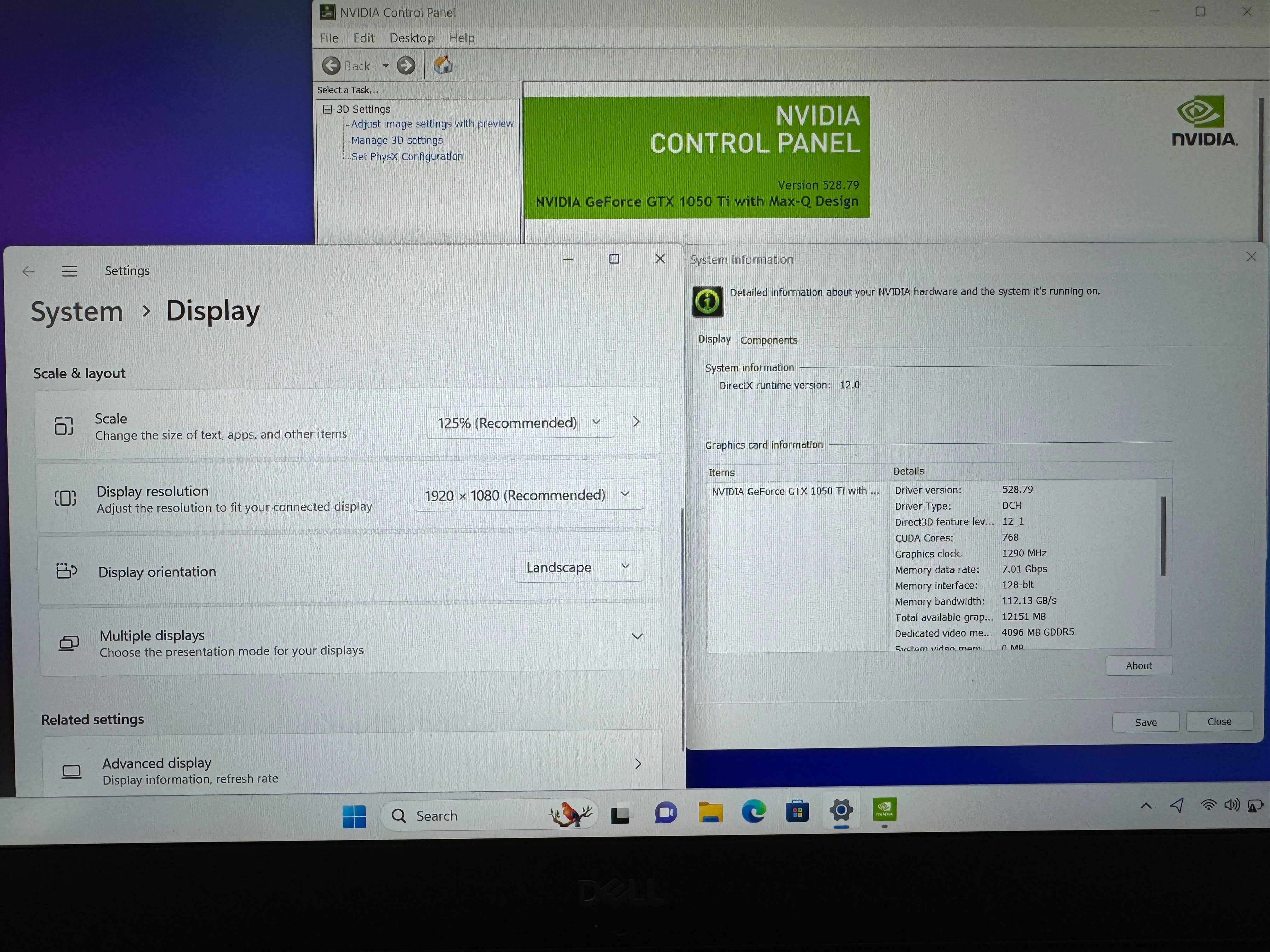This screenshot has width=1270, height=952.
Task: Open the Desktop menu in NVIDIA Control Panel
Action: coord(411,38)
